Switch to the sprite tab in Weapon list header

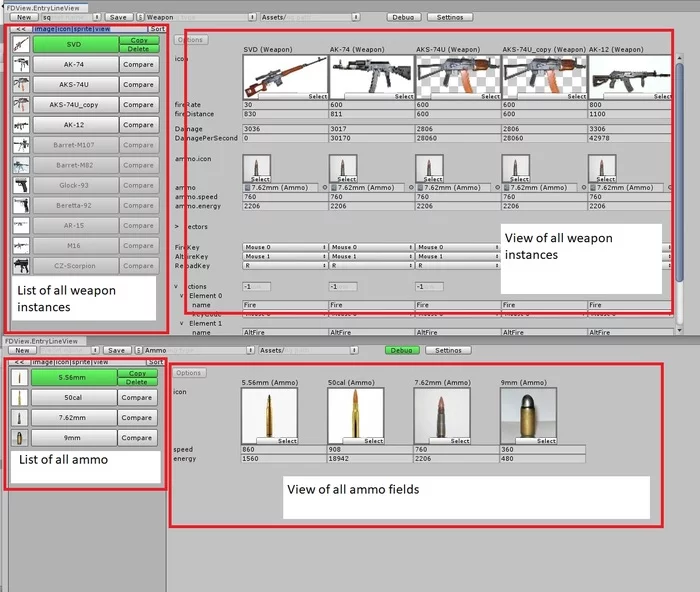point(83,29)
